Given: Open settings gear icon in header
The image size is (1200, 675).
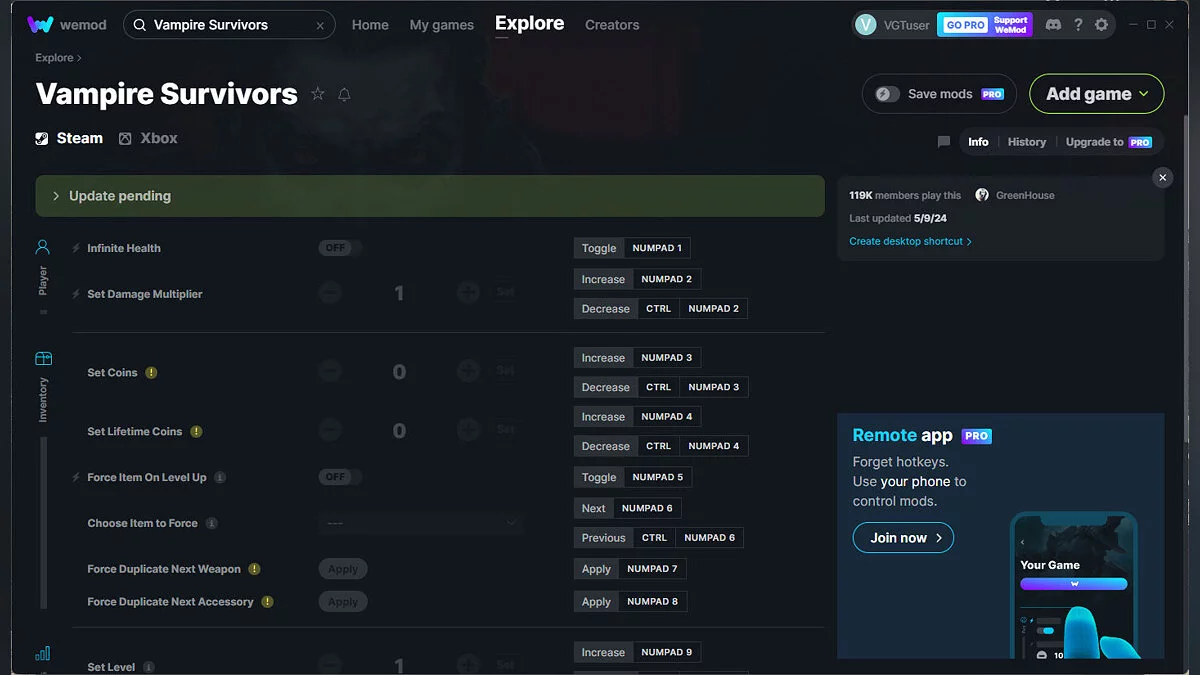Looking at the screenshot, I should click(x=1101, y=25).
